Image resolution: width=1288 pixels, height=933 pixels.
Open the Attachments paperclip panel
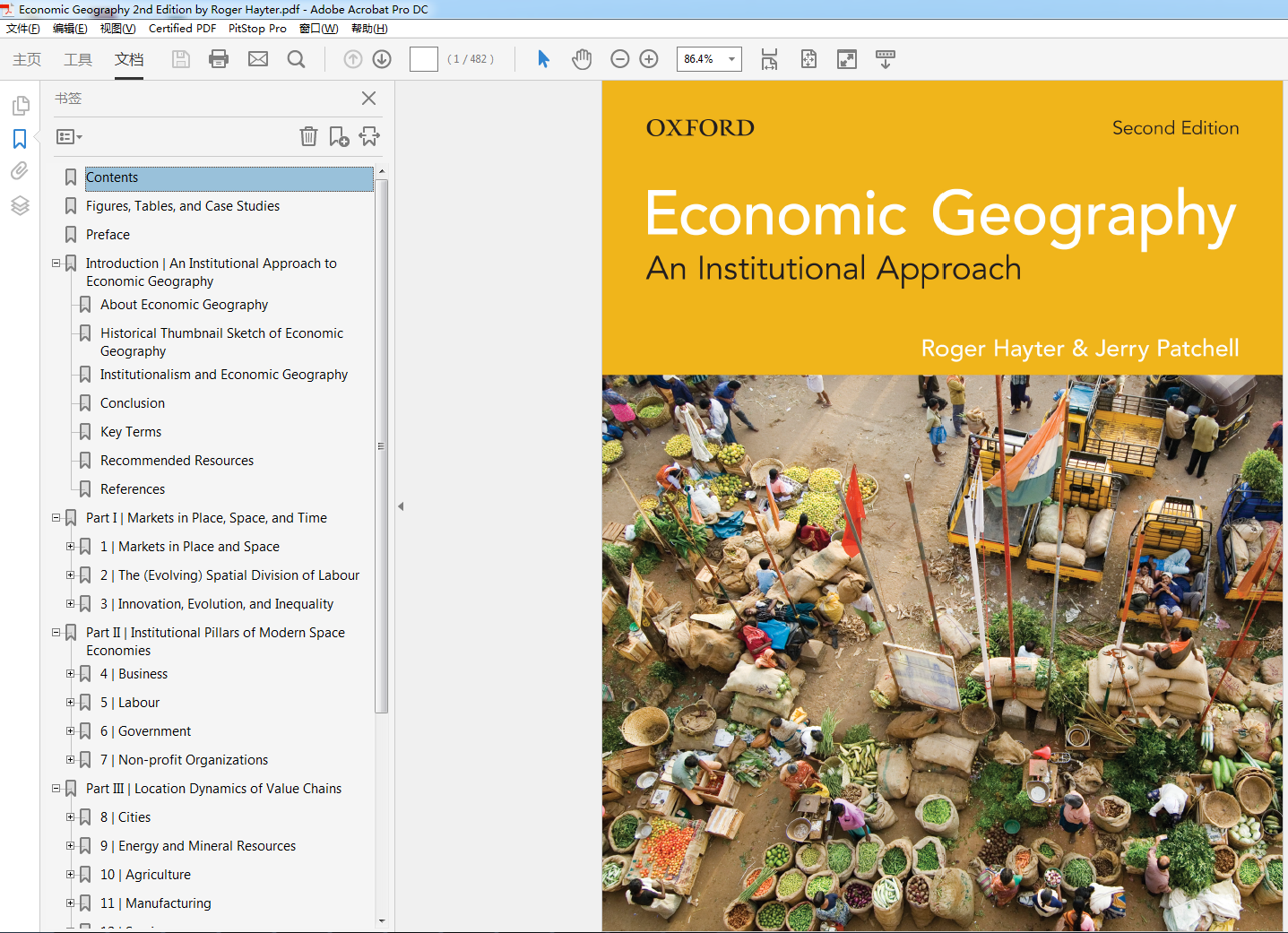tap(20, 171)
